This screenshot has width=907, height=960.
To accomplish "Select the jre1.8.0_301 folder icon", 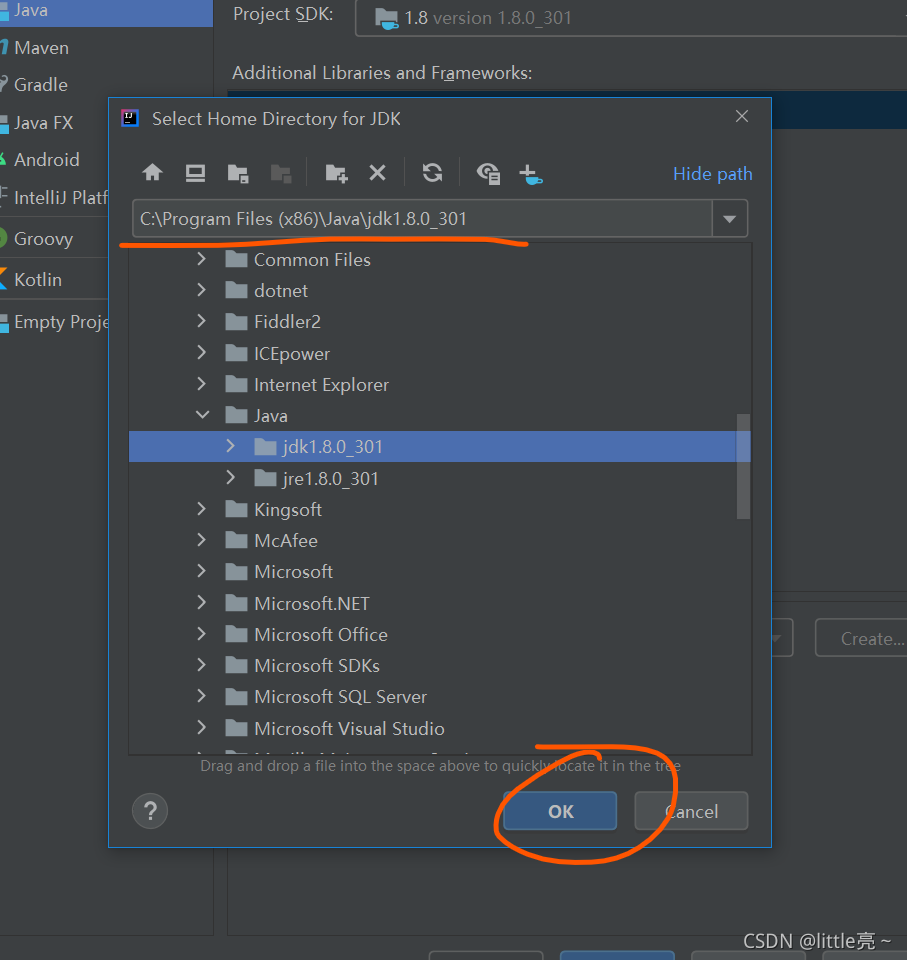I will point(265,478).
